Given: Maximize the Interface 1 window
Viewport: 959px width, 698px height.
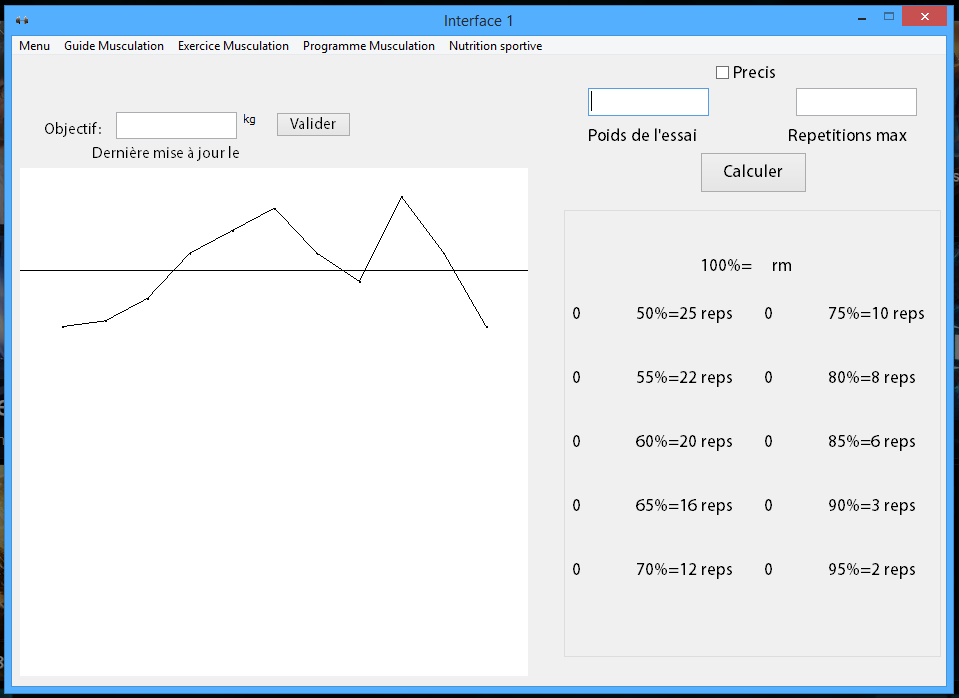Looking at the screenshot, I should (887, 17).
